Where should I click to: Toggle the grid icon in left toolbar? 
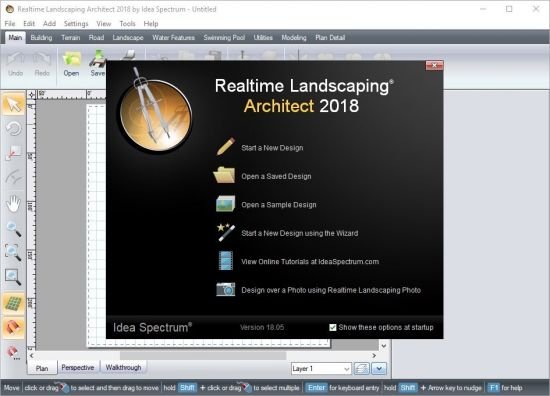click(13, 304)
